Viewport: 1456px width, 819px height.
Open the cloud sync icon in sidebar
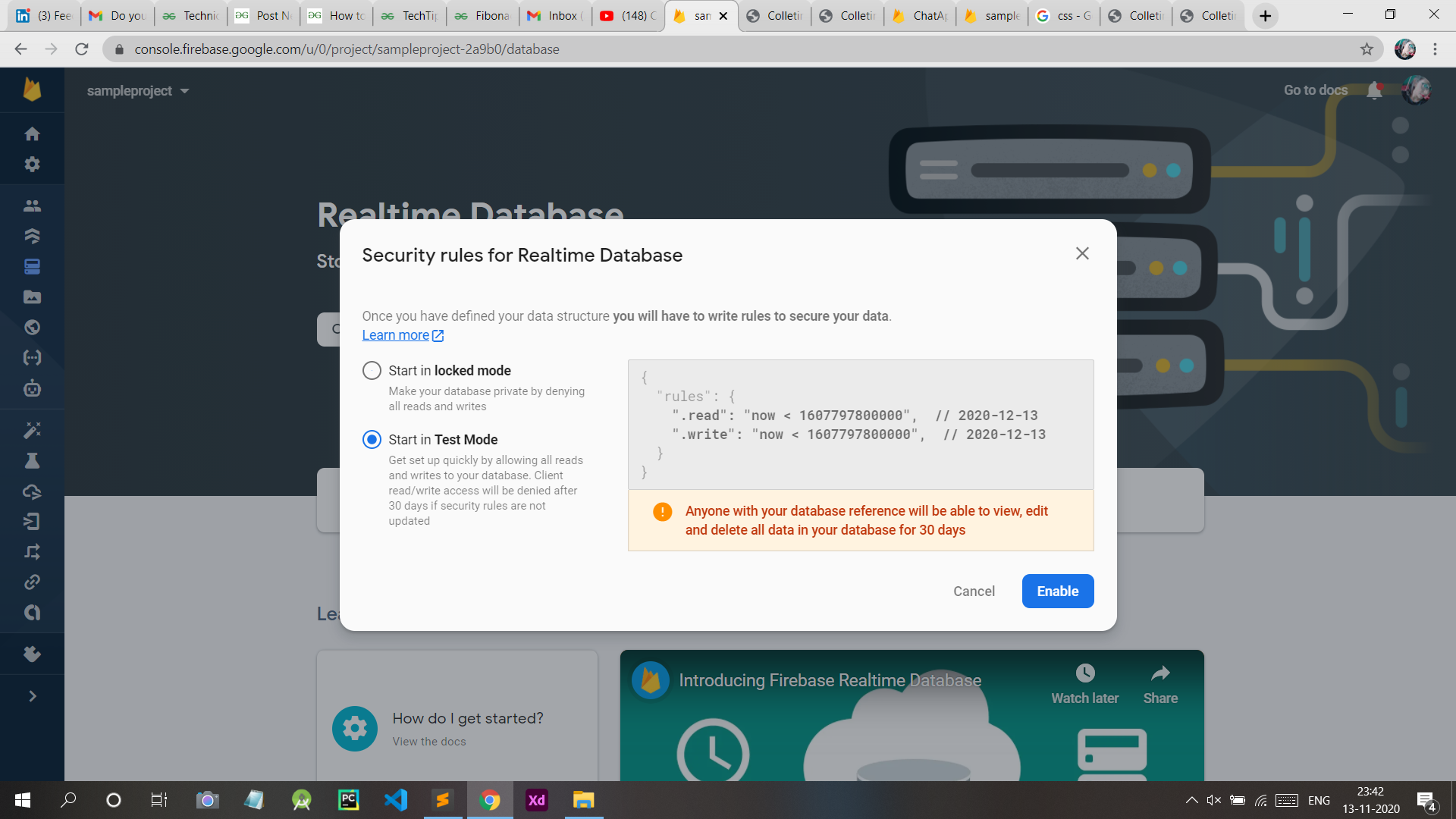point(32,491)
